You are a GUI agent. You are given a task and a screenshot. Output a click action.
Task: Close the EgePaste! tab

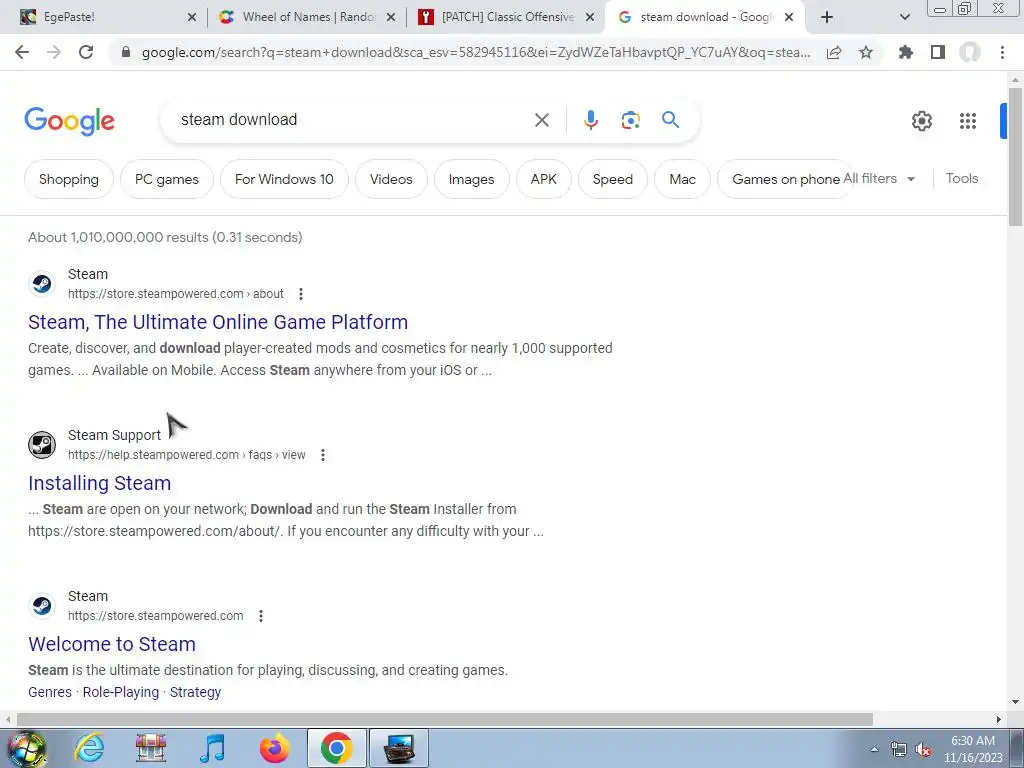[191, 18]
